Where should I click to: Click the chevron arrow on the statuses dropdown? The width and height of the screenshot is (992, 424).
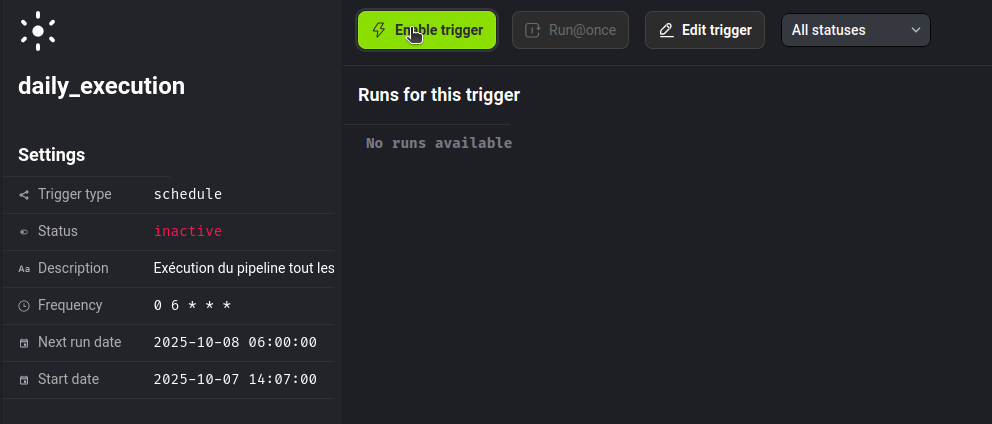click(x=915, y=30)
